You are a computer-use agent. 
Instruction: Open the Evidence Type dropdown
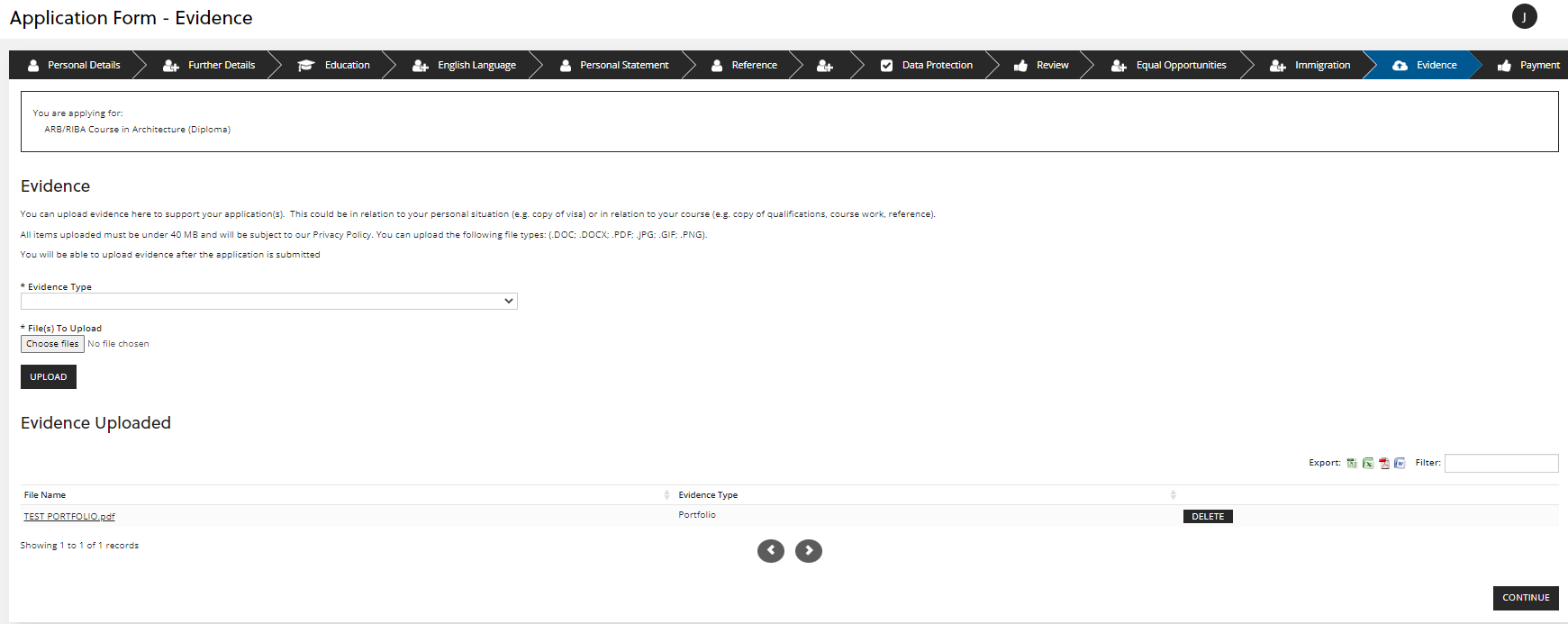click(x=268, y=301)
